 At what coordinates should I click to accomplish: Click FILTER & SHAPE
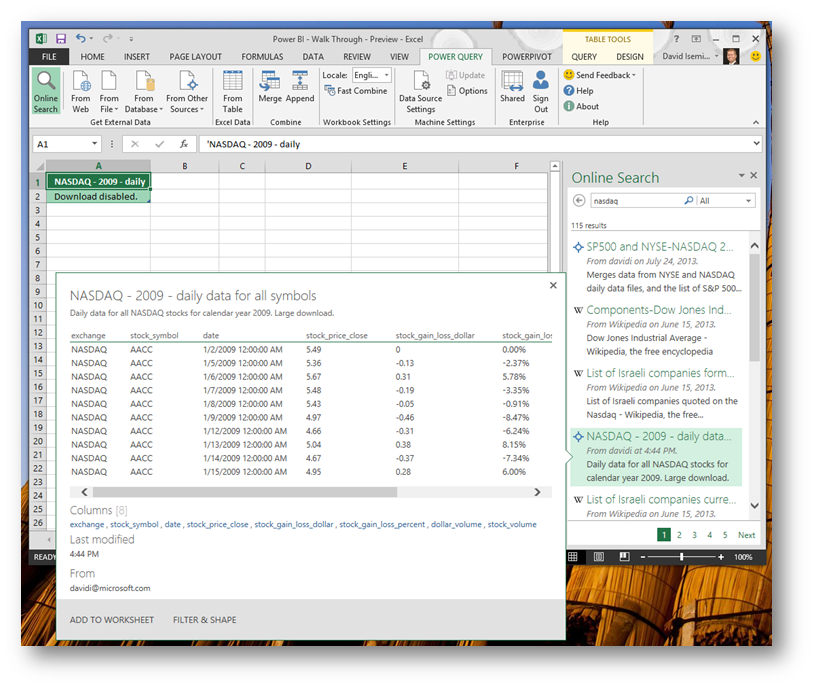click(x=205, y=620)
